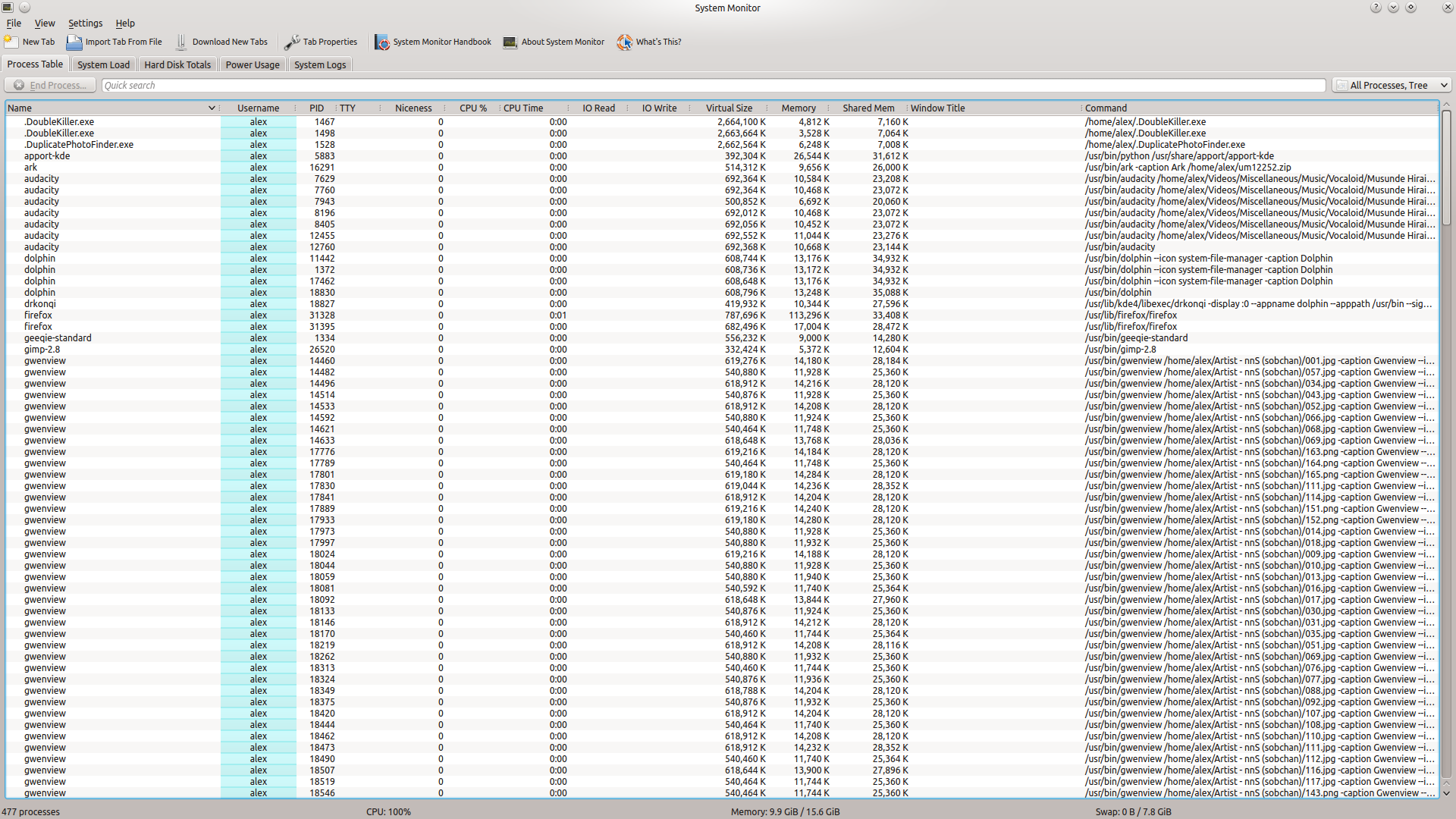Click in the Quick search field
1456x819 pixels.
tap(713, 85)
